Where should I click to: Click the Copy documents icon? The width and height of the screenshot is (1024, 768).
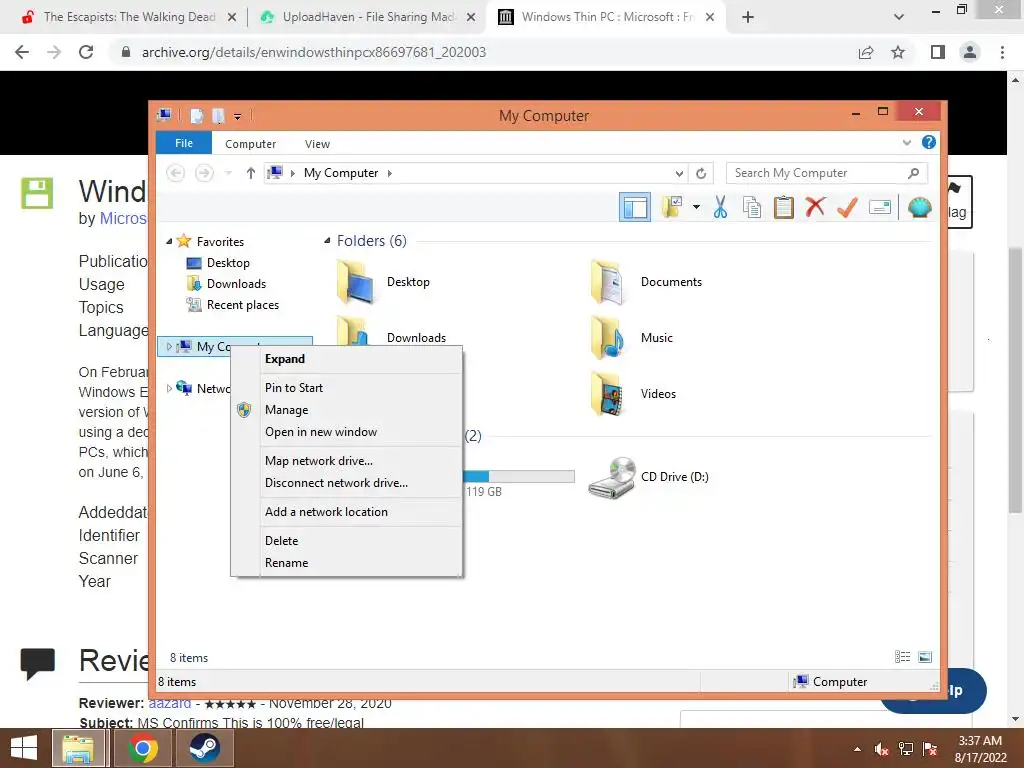[x=752, y=207]
